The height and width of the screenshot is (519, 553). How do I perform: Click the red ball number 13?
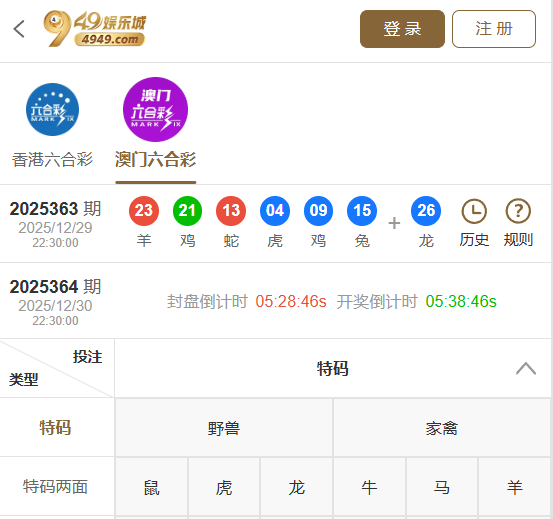[x=231, y=211]
